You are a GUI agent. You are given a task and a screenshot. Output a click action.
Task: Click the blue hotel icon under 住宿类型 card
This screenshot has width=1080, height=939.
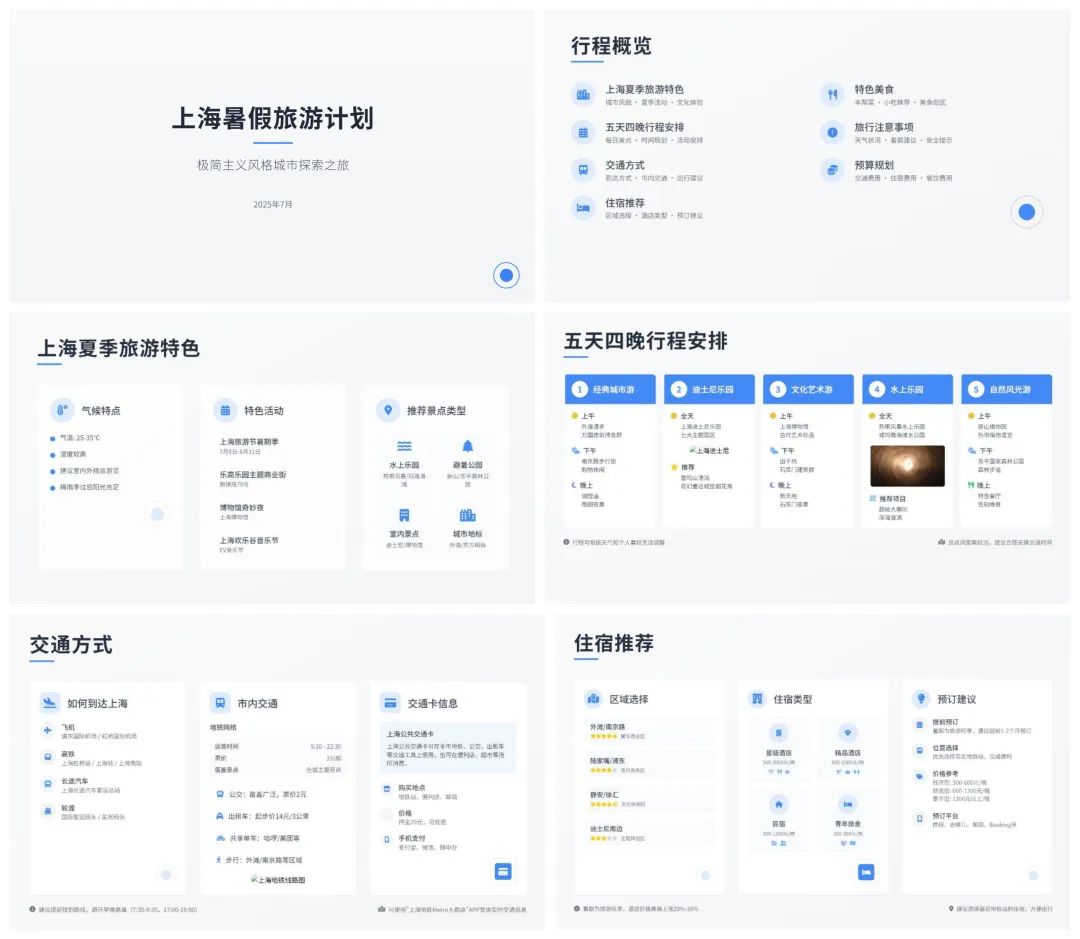pos(866,872)
